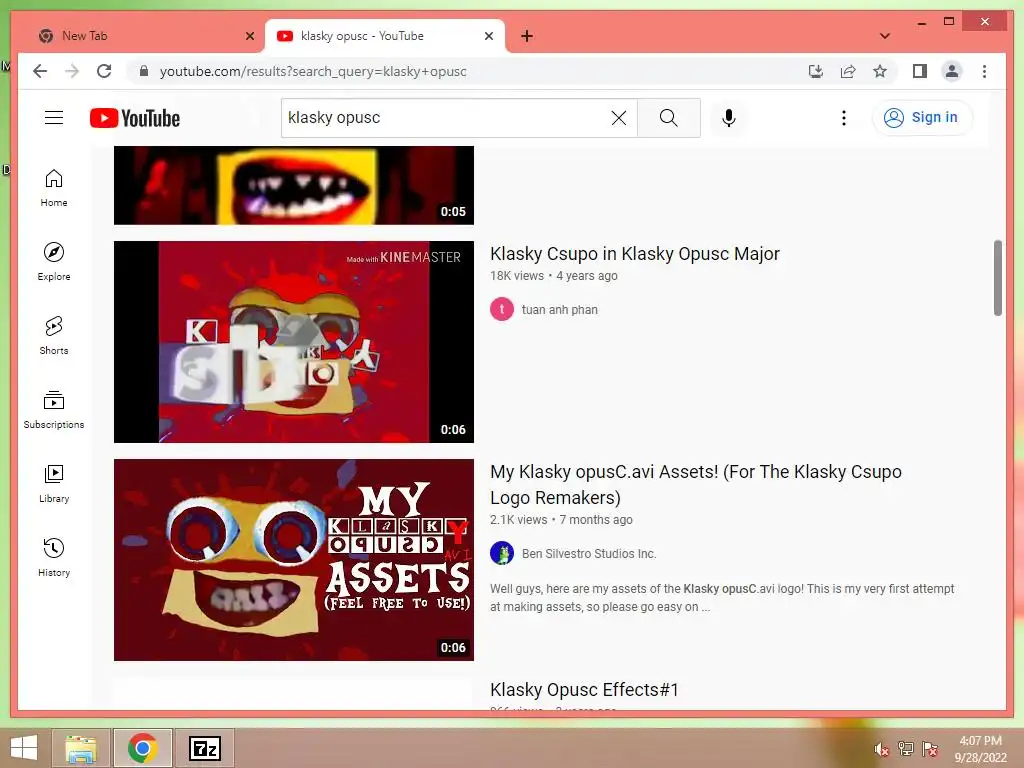Open the My Klasky Opusc Assets thumbnail
1024x768 pixels.
(294, 560)
